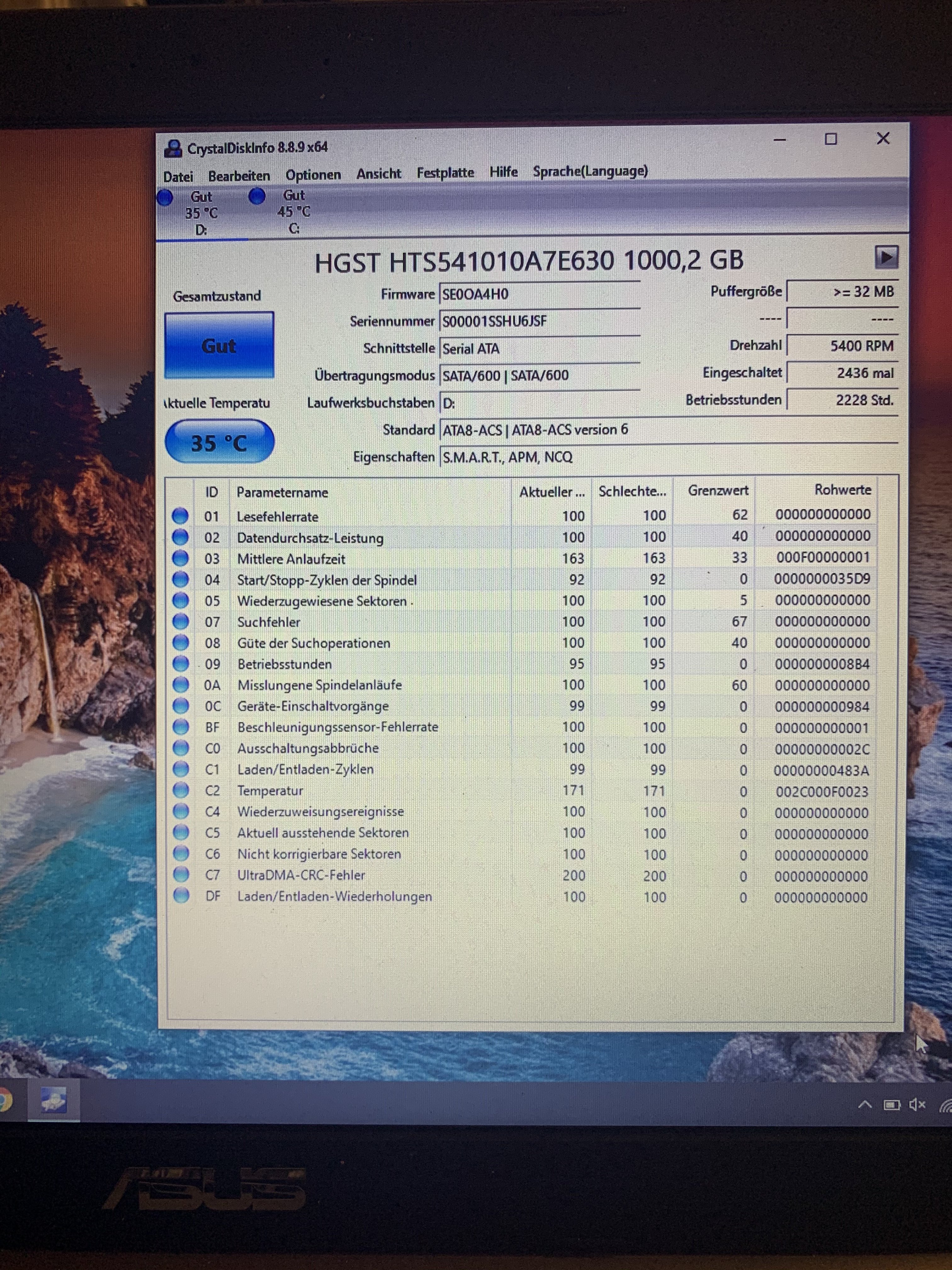This screenshot has width=952, height=1270.
Task: Click the battery icon in system tray
Action: pos(891,1105)
